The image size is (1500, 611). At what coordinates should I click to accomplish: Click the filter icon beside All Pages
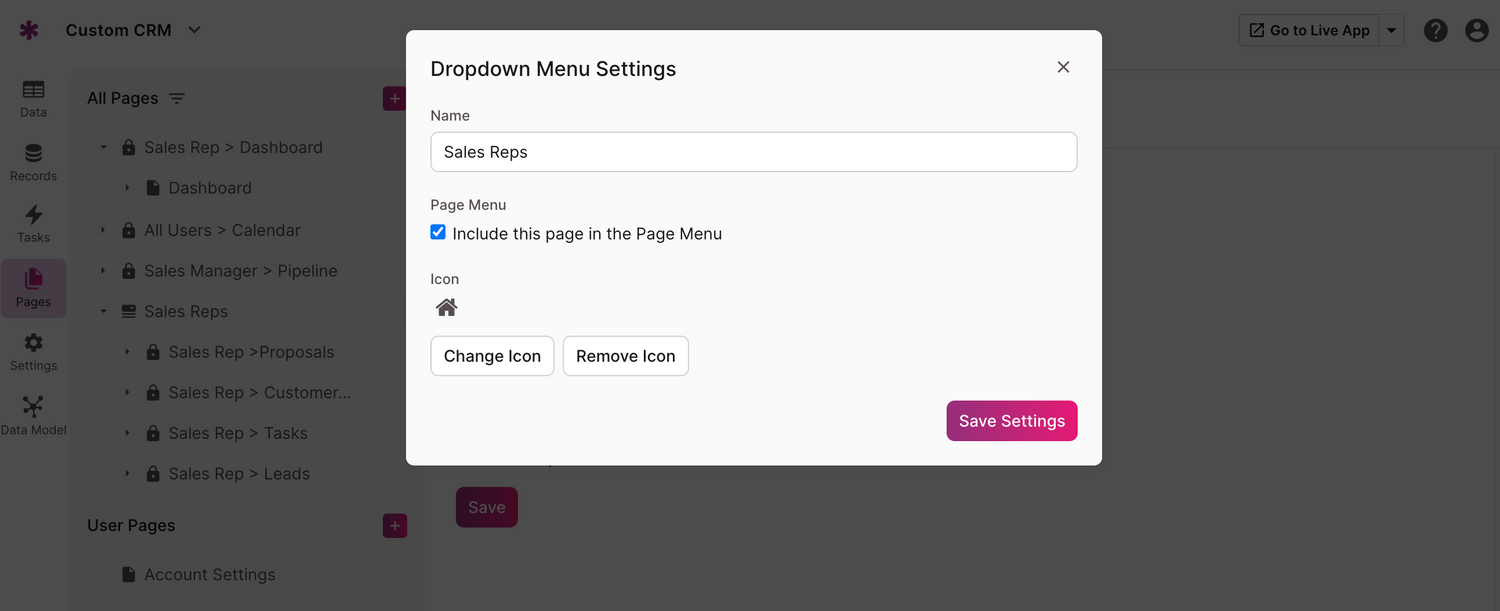[x=177, y=98]
